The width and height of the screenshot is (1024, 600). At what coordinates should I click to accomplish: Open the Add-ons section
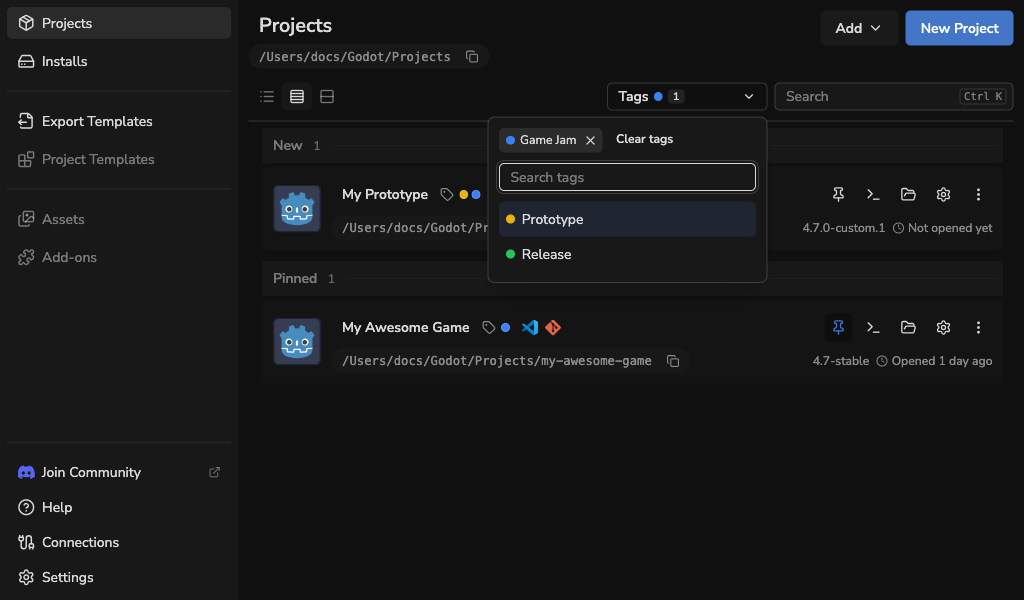118,257
